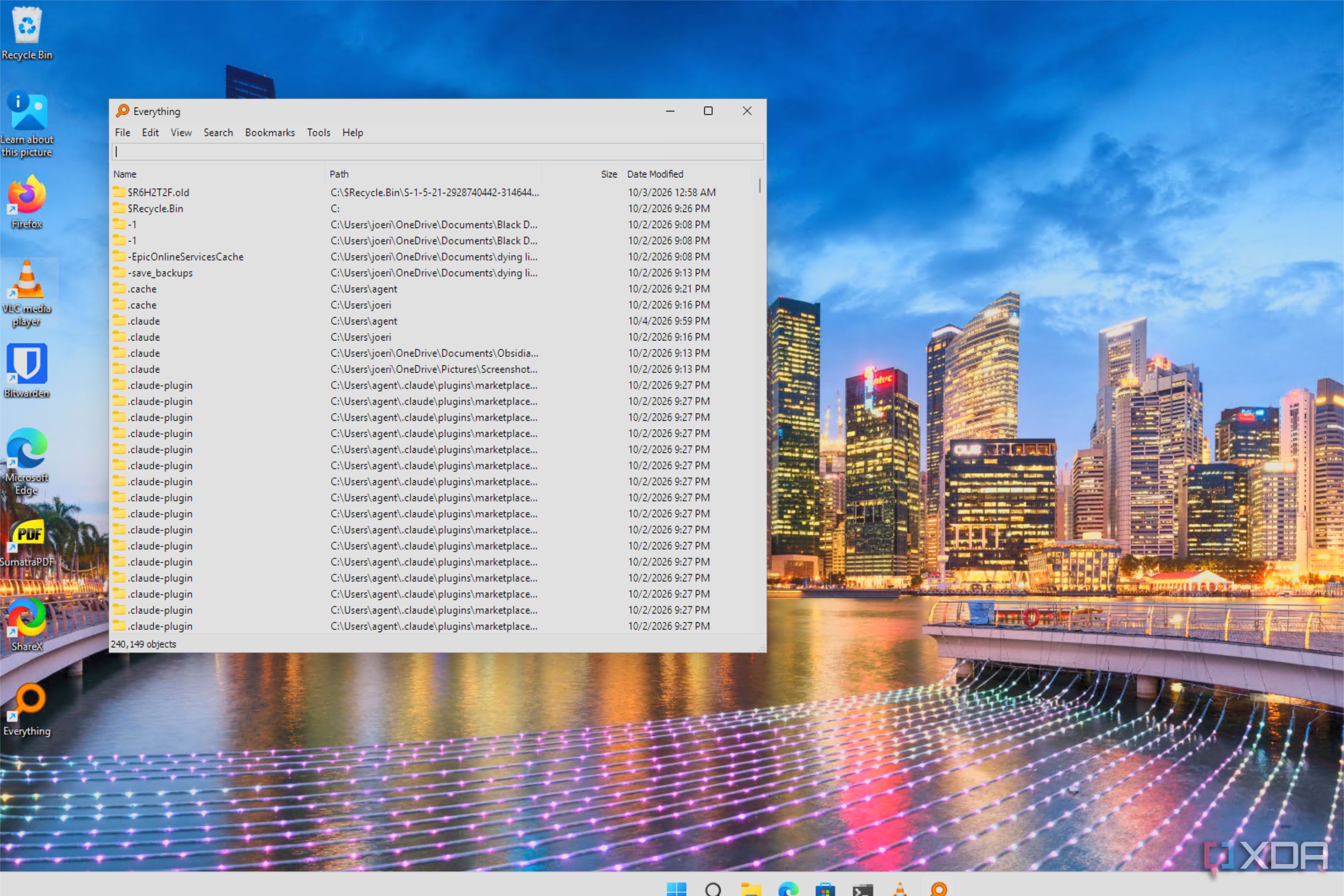Open the Bookmarks menu

[270, 133]
